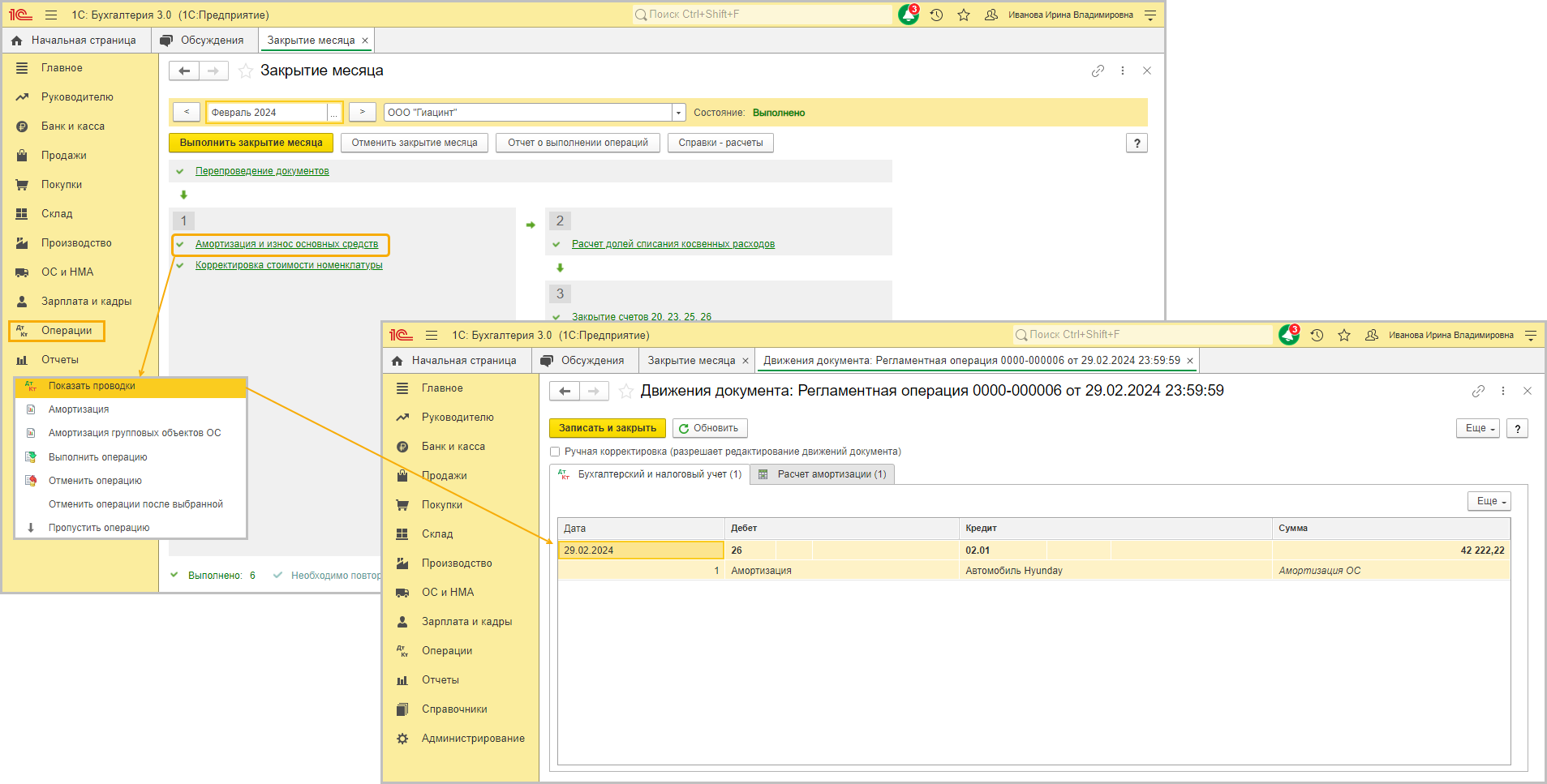Switch to Начальная страница tab in back window
The image size is (1547, 784).
75,41
